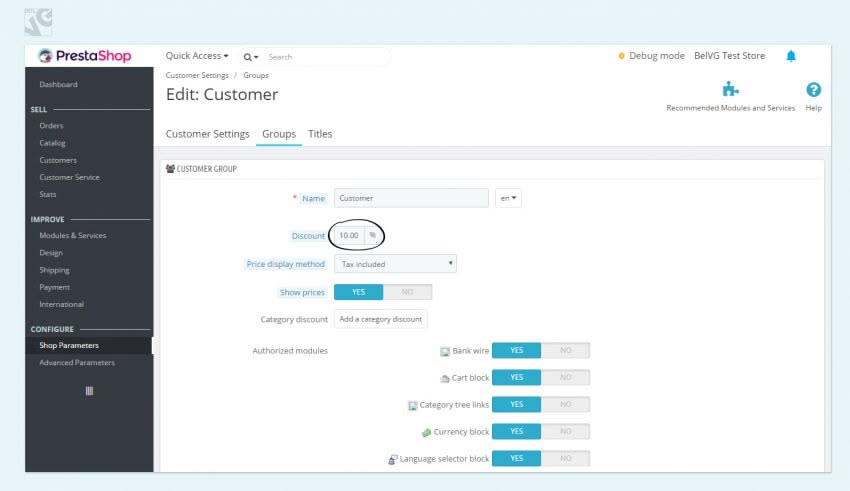Click the Currency block module icon
850x491 pixels.
[x=427, y=432]
